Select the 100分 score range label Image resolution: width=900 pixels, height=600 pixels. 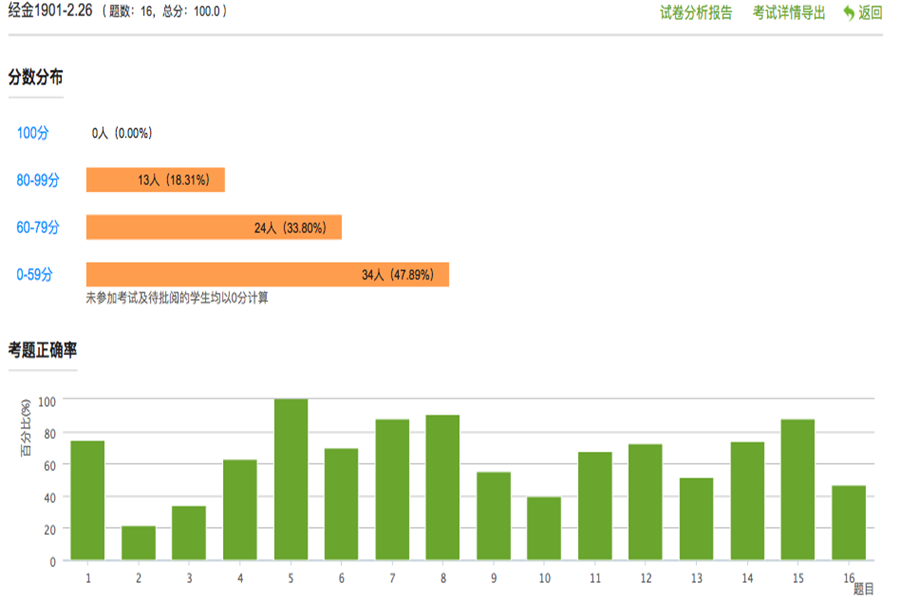point(33,133)
